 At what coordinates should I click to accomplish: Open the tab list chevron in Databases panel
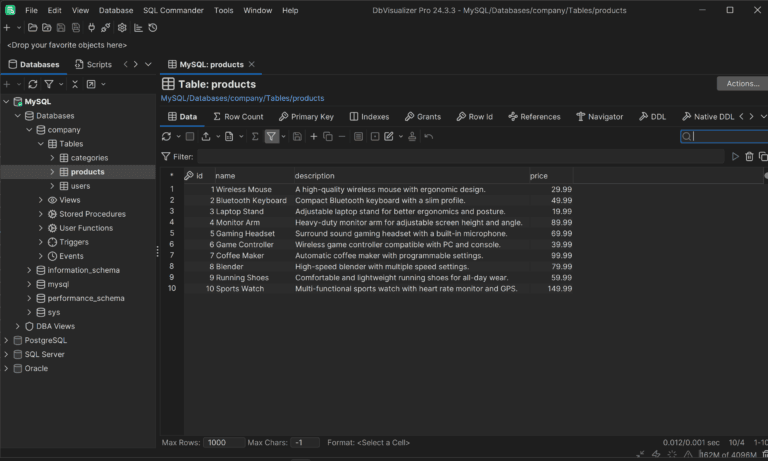(x=148, y=64)
